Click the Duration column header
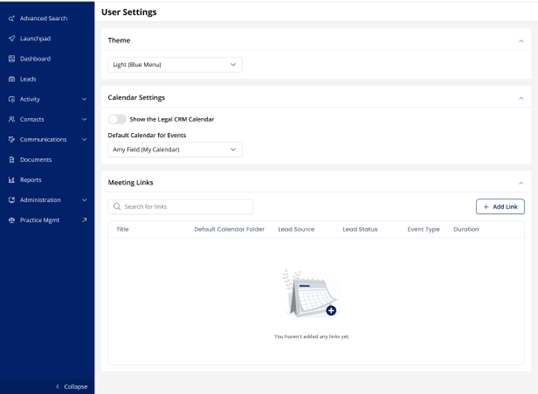The height and width of the screenshot is (394, 538). [466, 229]
